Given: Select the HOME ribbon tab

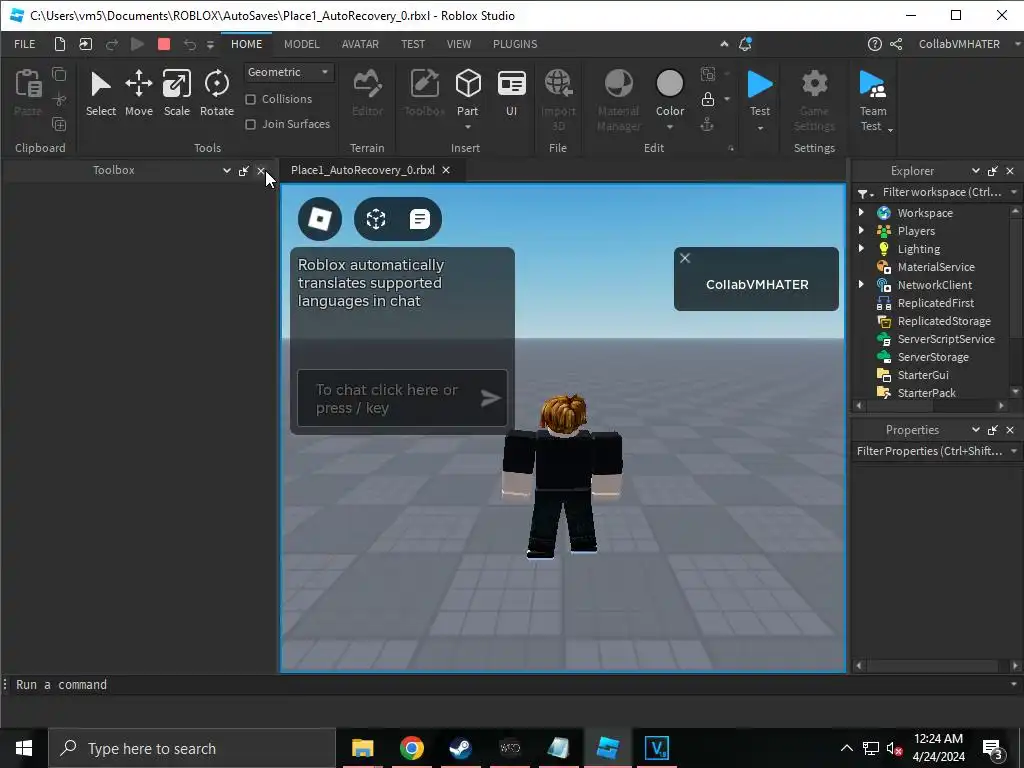Looking at the screenshot, I should point(246,44).
